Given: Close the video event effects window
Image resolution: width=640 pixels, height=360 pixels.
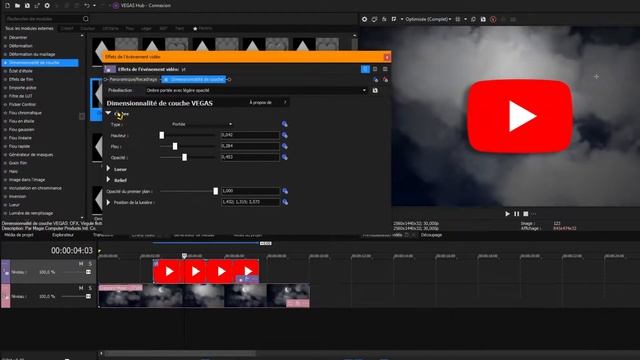Looking at the screenshot, I should coord(387,57).
